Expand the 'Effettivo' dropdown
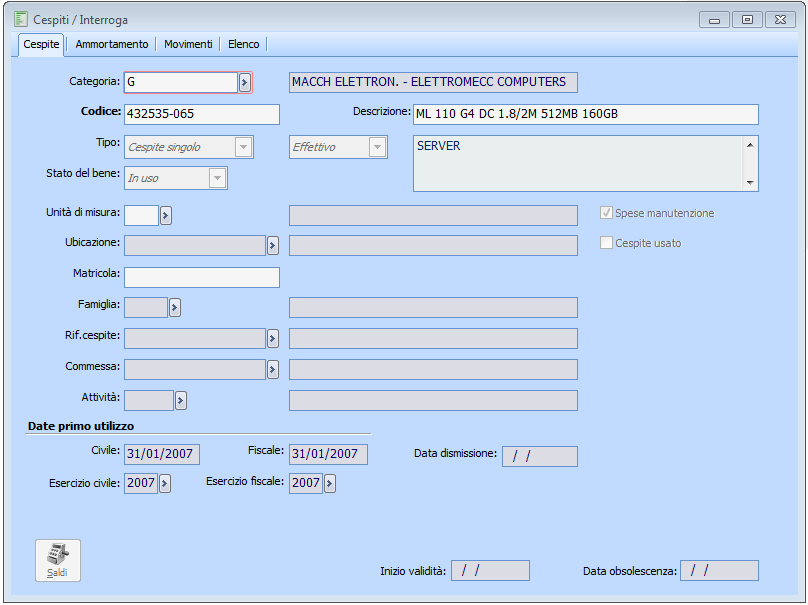This screenshot has width=808, height=605. 377,147
